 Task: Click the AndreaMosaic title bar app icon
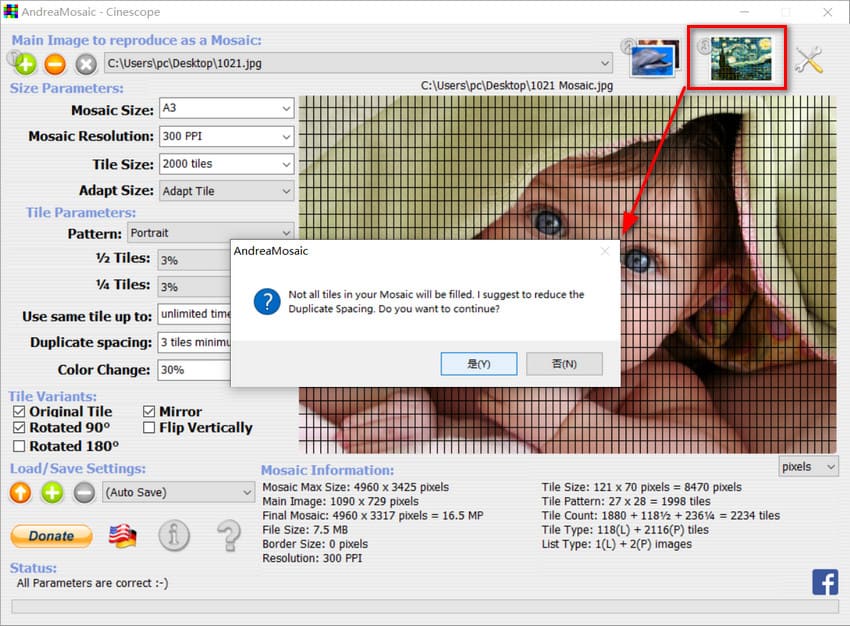(11, 11)
